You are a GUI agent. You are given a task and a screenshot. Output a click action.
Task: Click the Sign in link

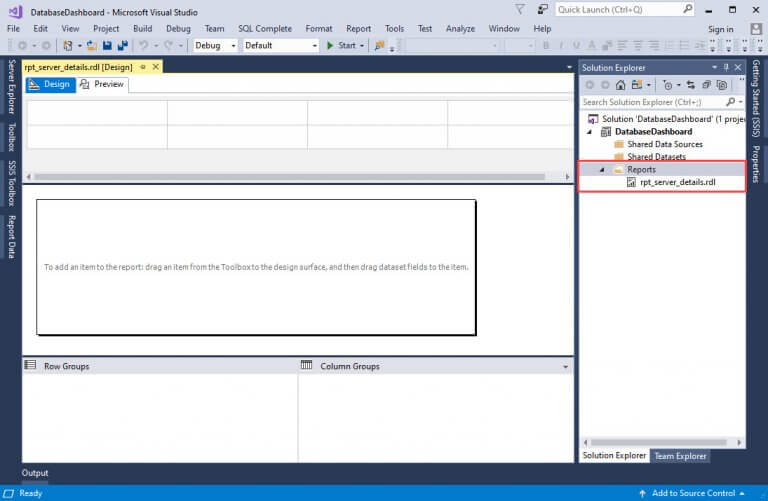(x=720, y=29)
